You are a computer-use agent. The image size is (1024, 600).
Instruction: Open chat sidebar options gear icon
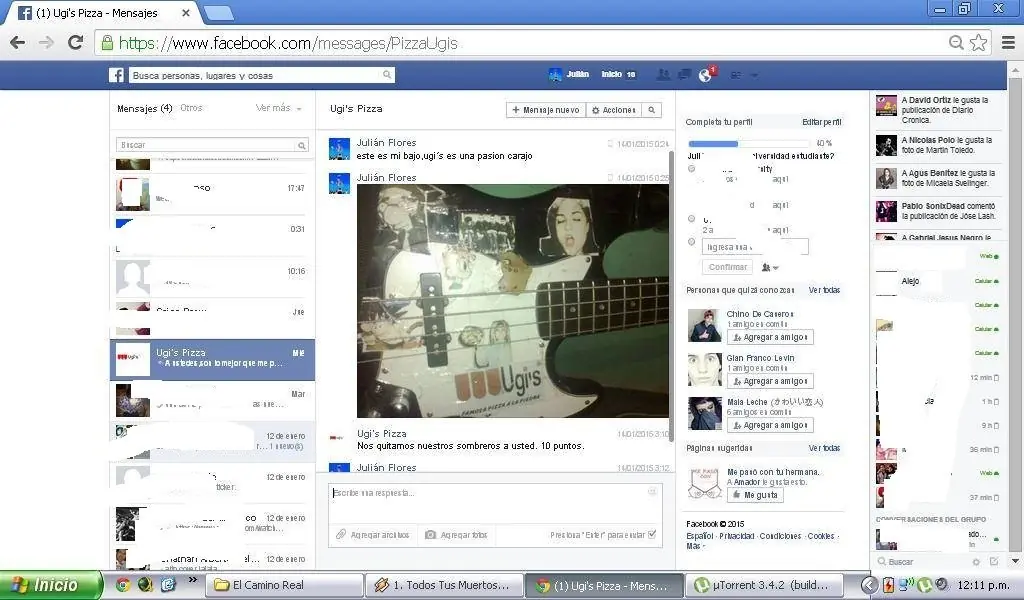tap(976, 561)
